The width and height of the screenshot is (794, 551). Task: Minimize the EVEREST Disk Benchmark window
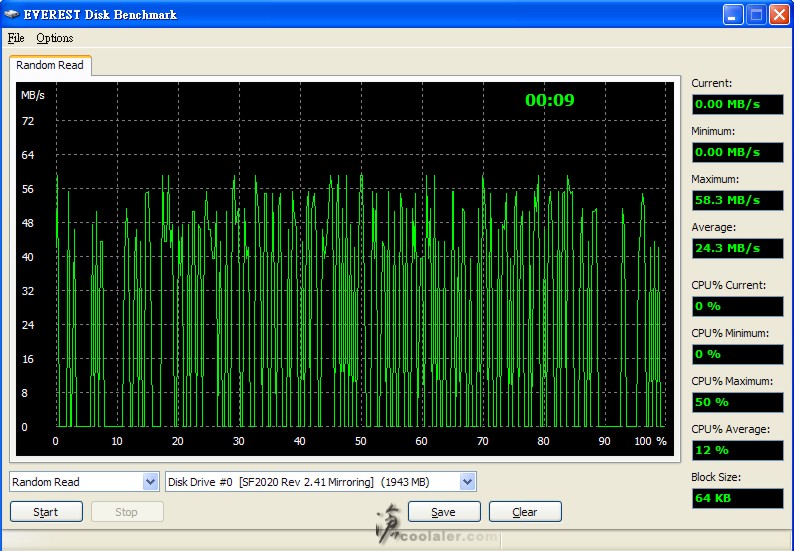tap(733, 15)
